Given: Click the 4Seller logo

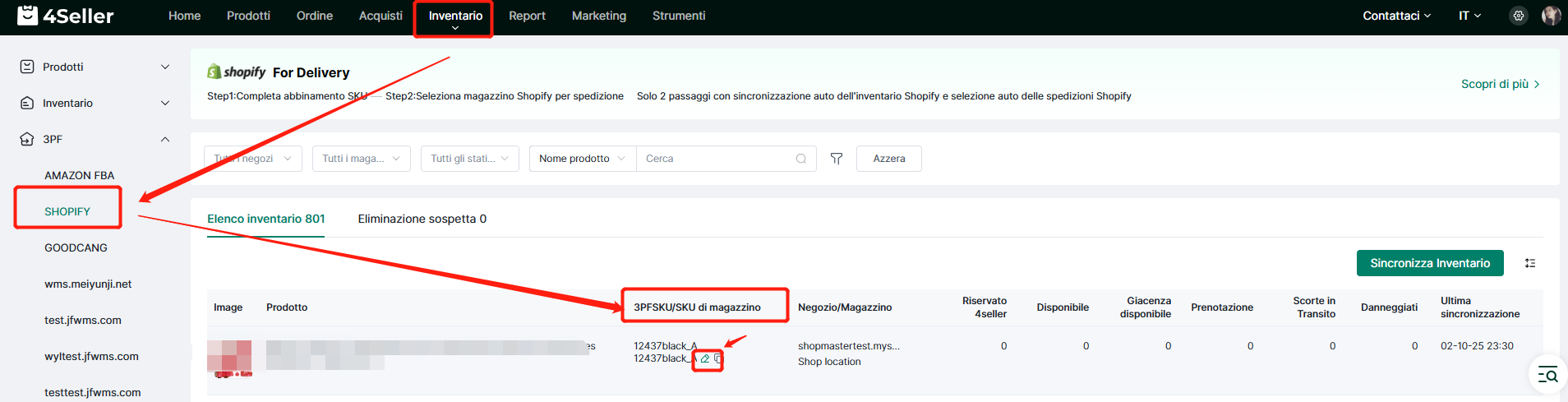Looking at the screenshot, I should click(x=66, y=16).
